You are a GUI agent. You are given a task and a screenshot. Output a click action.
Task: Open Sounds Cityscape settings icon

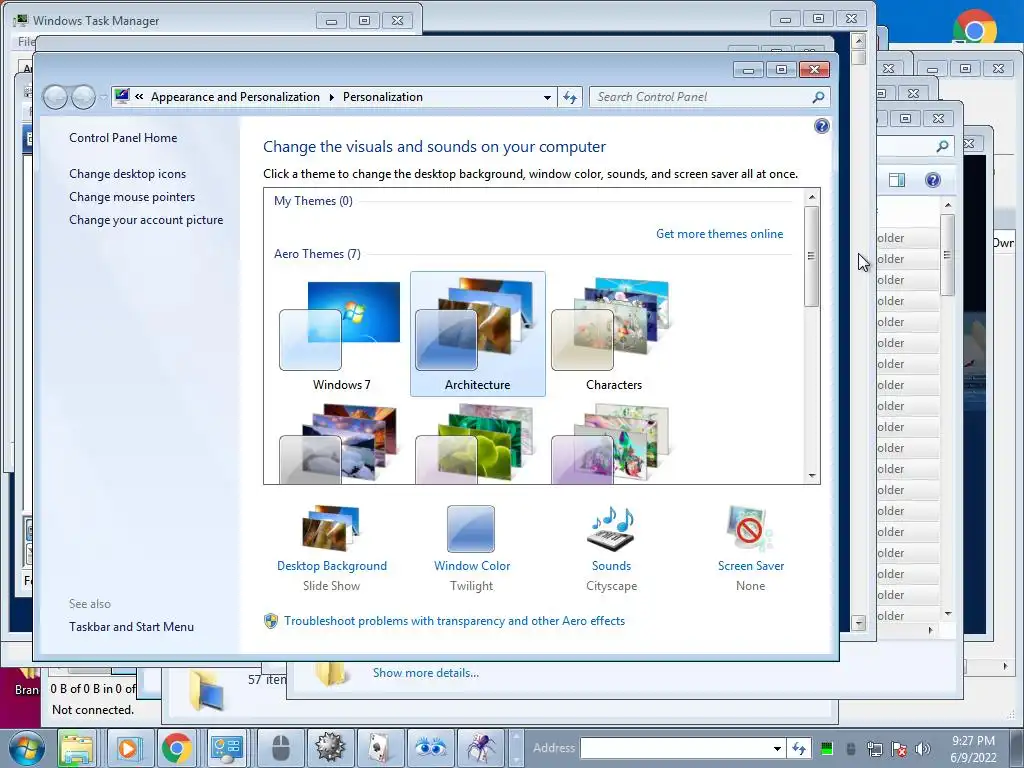[x=611, y=529]
